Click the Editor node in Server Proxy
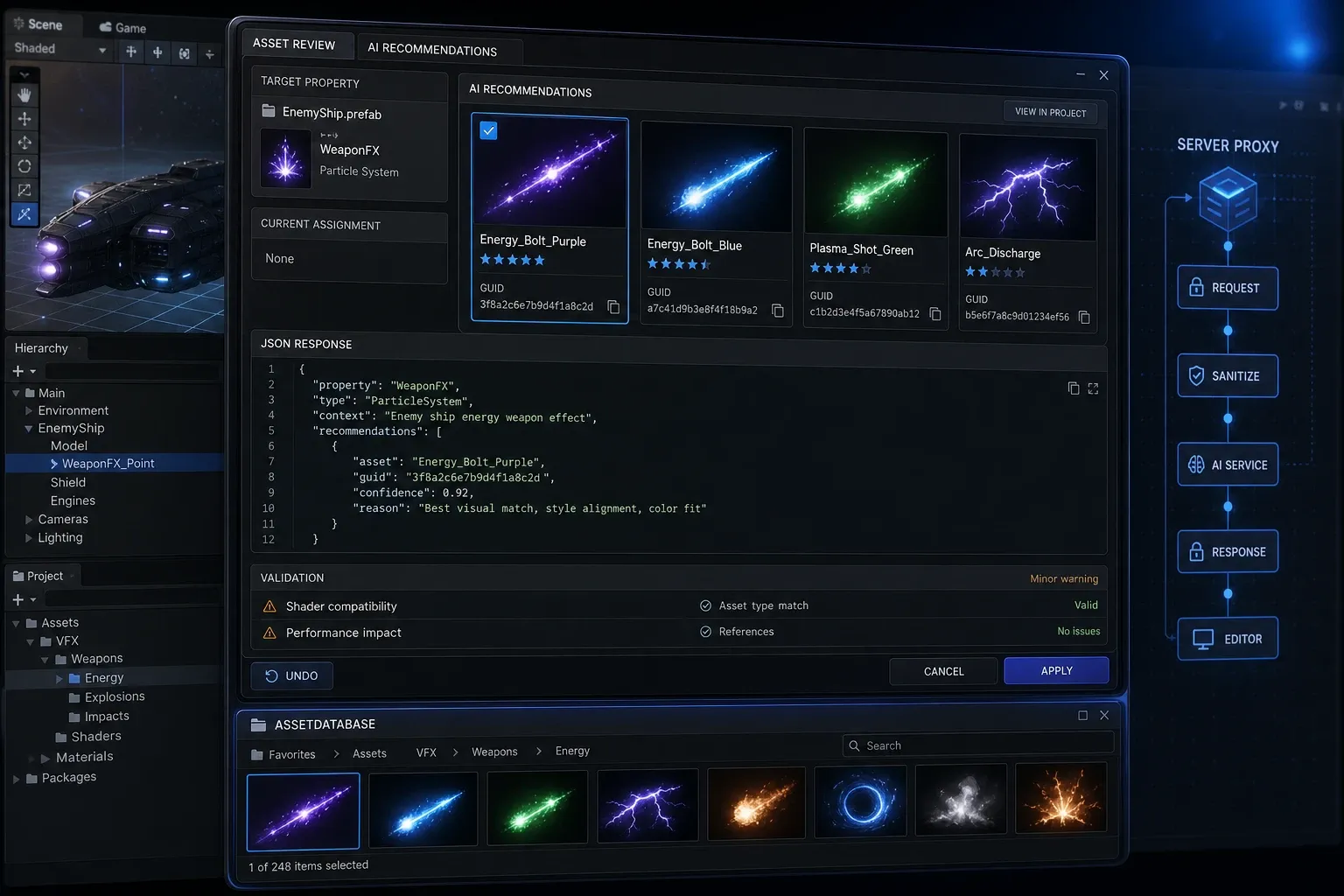Screen dimensions: 1344x896 1228,639
